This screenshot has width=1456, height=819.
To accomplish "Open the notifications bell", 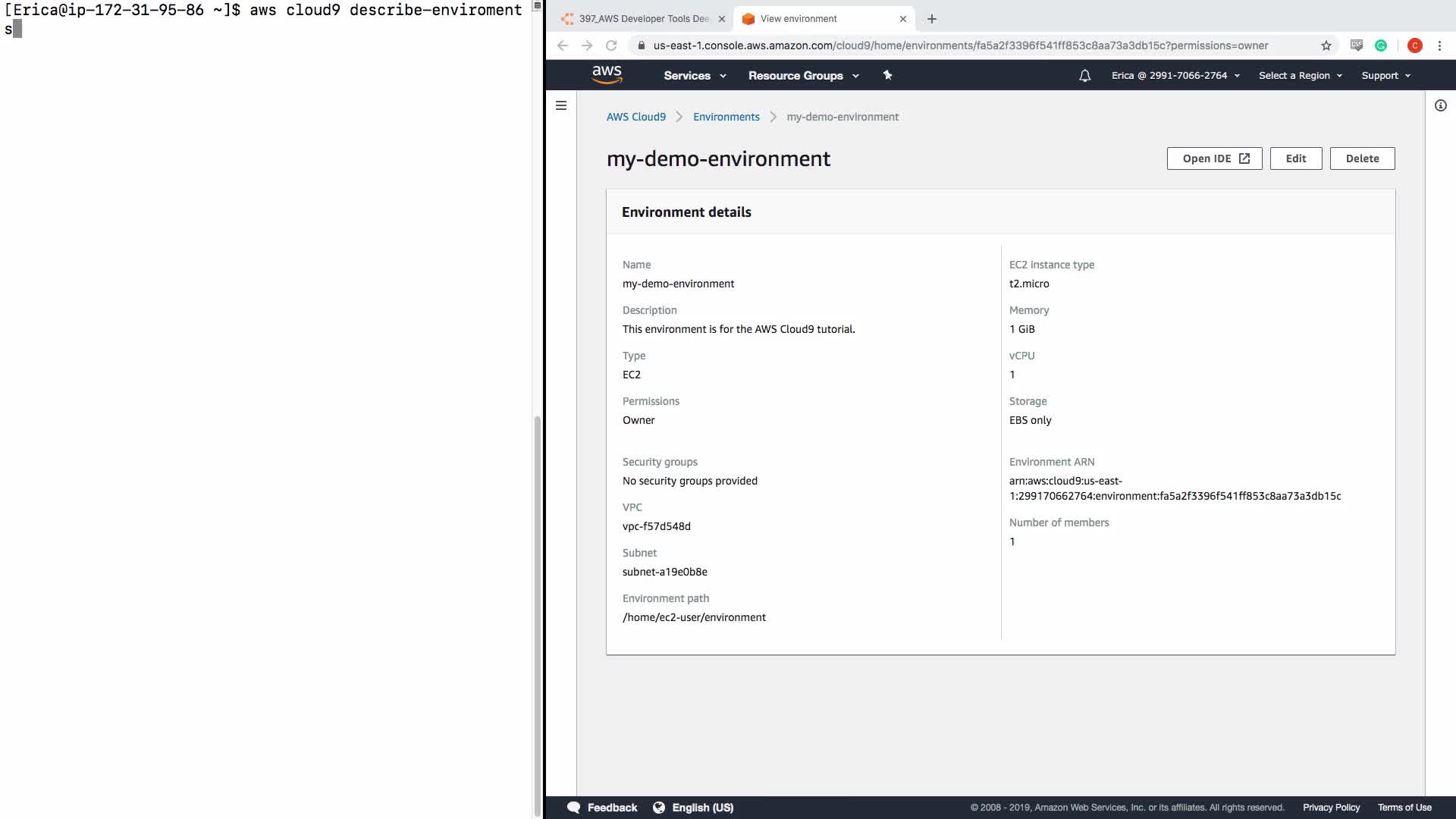I will pos(1084,76).
